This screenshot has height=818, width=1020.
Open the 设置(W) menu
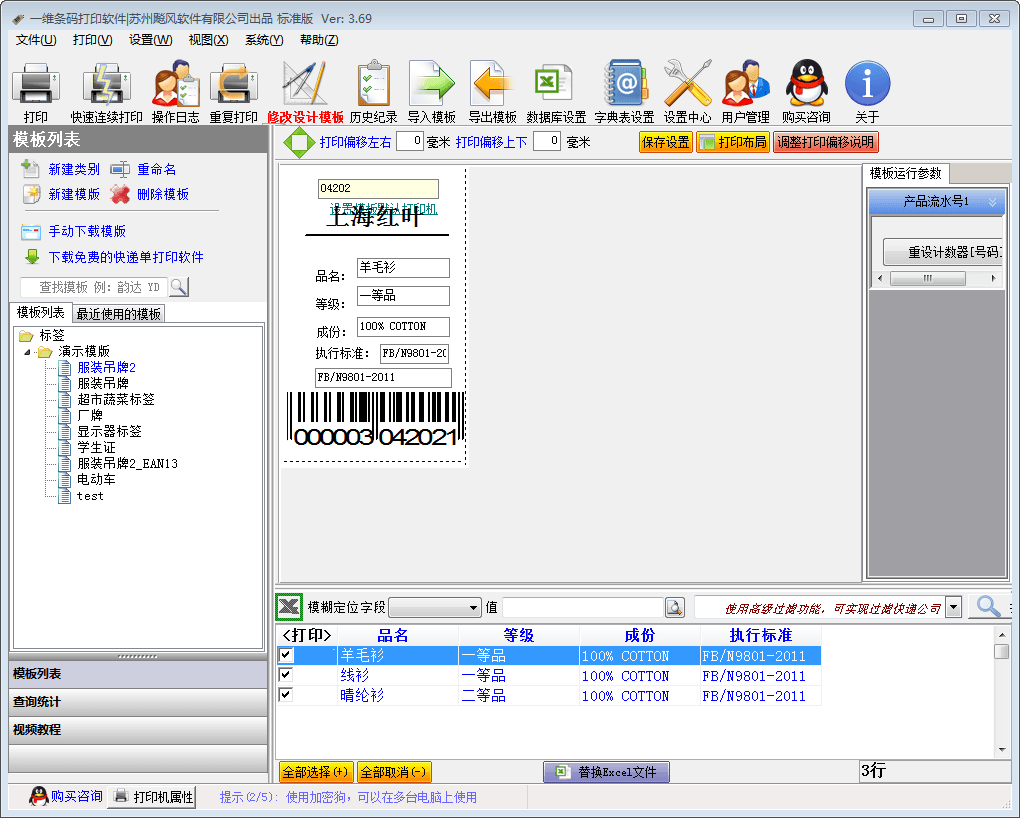(150, 40)
